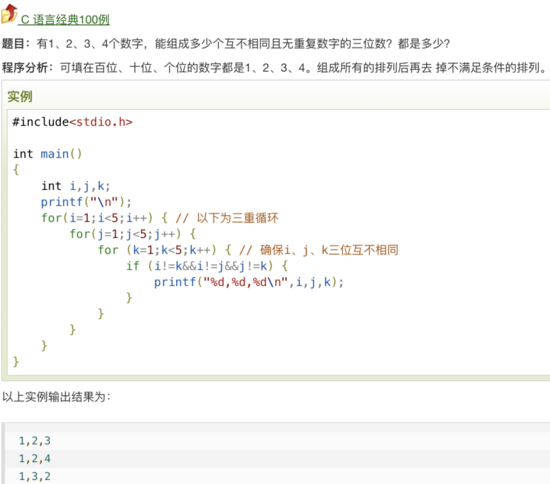Click the 'int main()' line
The height and width of the screenshot is (484, 550).
pos(47,154)
